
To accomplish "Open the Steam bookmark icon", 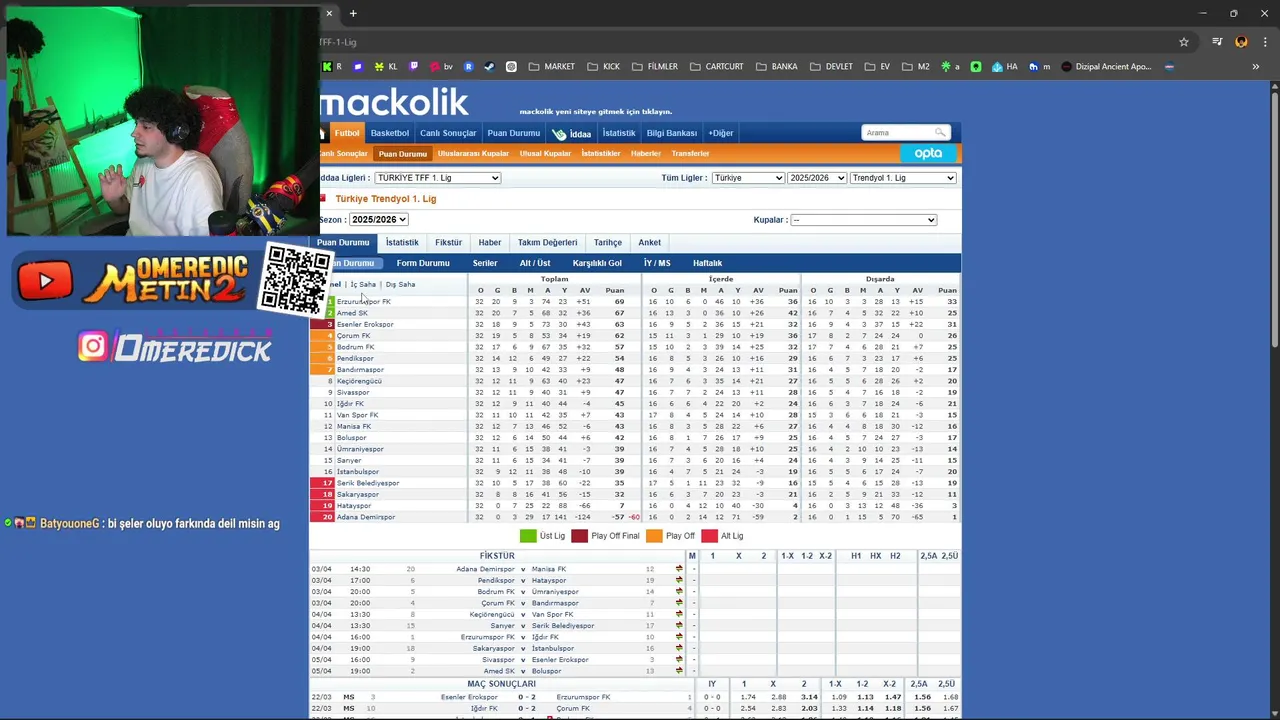I will pyautogui.click(x=489, y=67).
